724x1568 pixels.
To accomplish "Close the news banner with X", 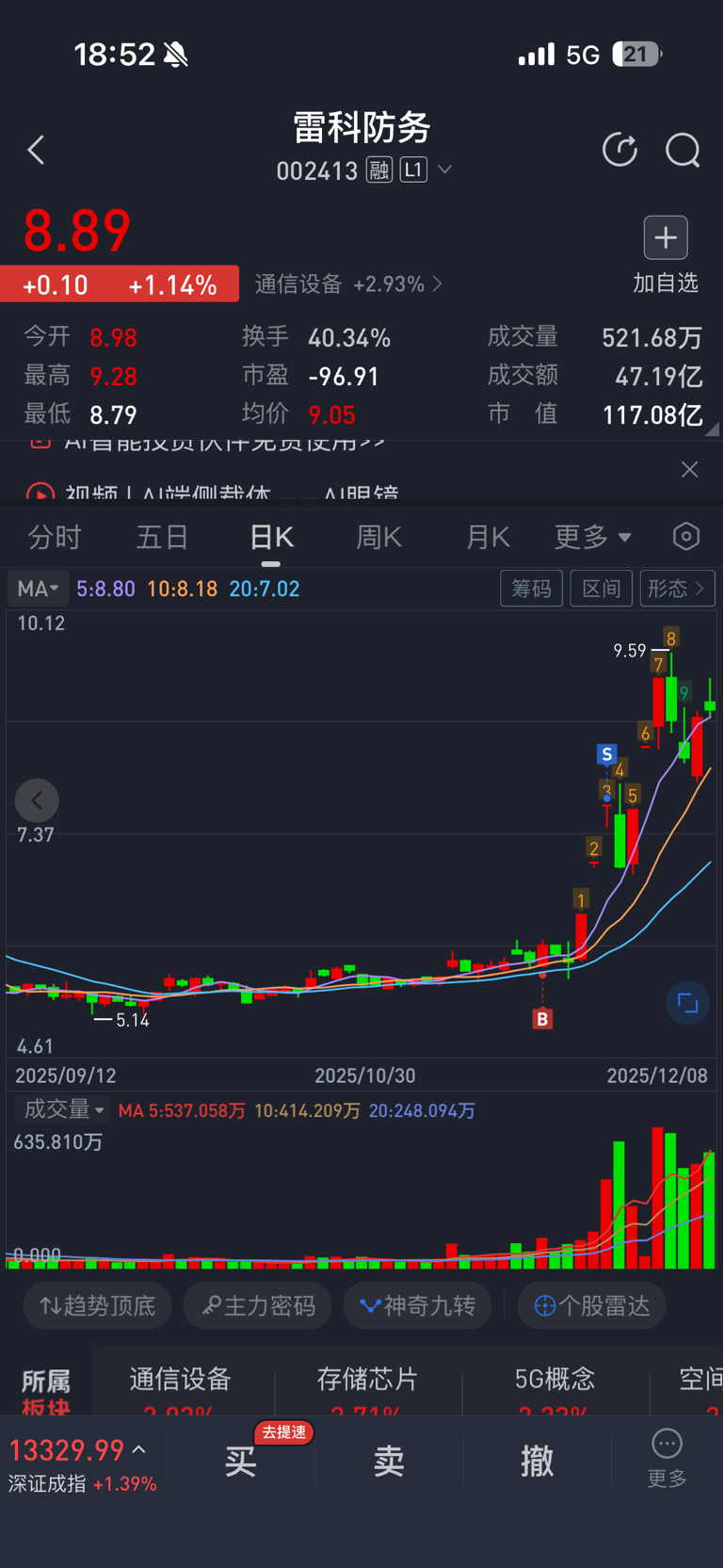I will pos(689,469).
